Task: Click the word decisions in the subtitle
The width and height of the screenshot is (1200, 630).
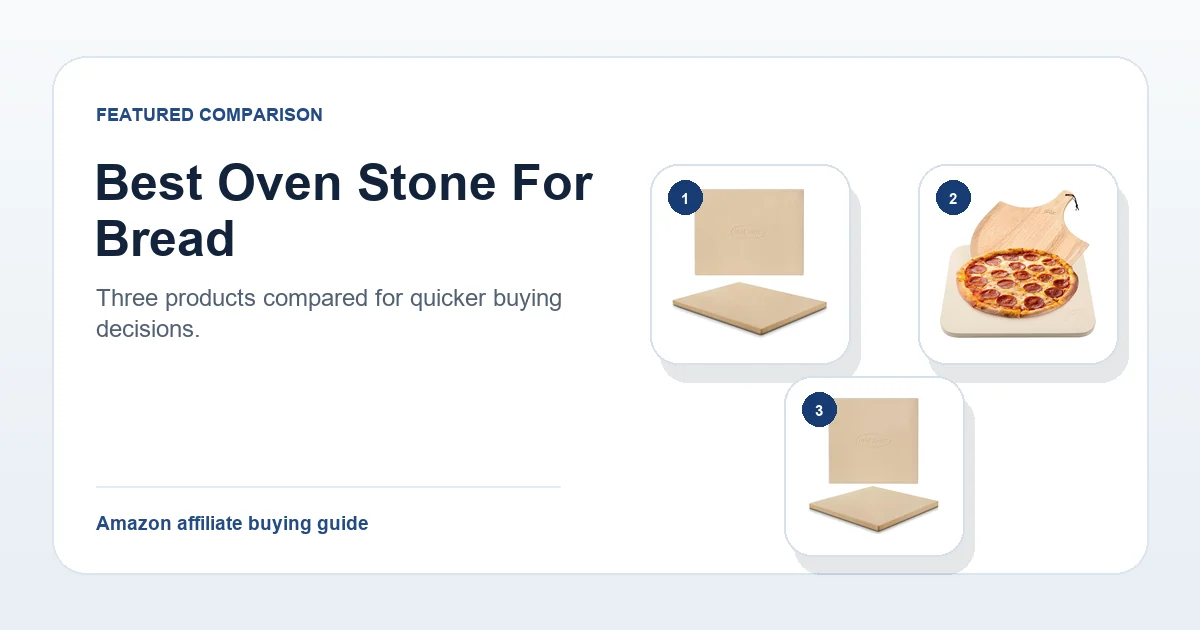Action: (148, 328)
